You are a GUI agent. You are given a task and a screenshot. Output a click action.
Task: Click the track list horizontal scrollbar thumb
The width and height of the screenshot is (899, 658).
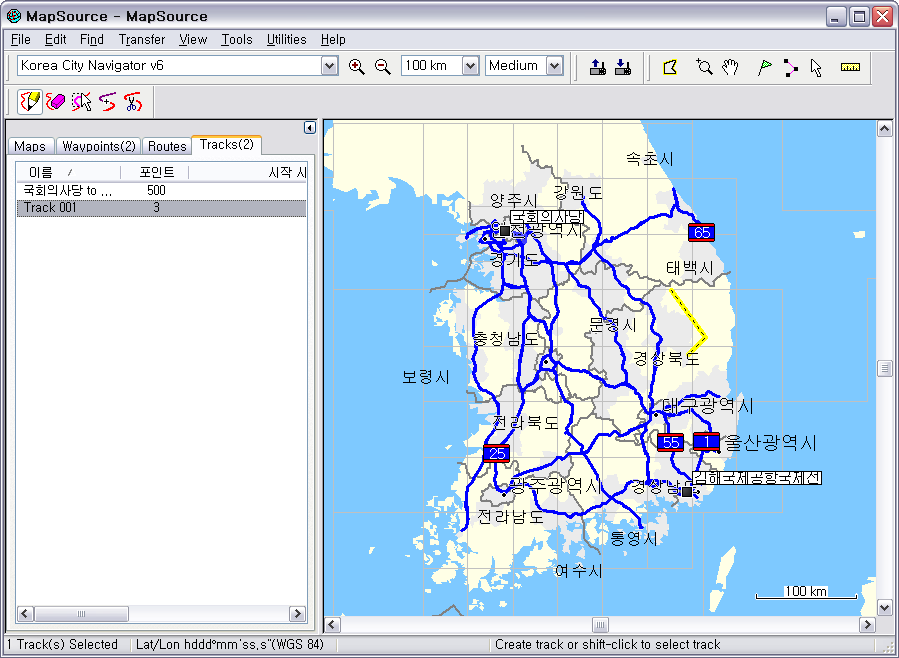pyautogui.click(x=81, y=614)
